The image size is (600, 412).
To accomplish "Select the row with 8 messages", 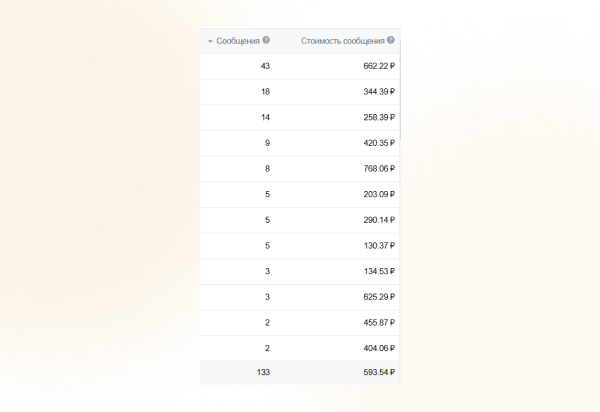I will [x=266, y=169].
